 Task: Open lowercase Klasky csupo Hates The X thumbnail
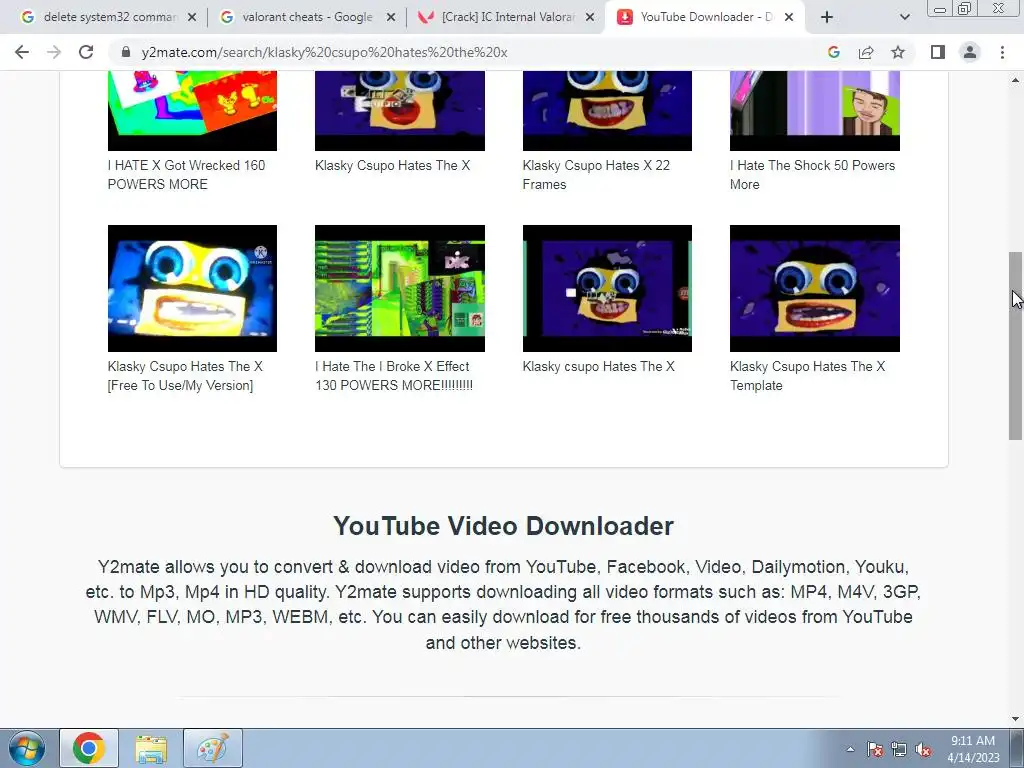tap(607, 288)
